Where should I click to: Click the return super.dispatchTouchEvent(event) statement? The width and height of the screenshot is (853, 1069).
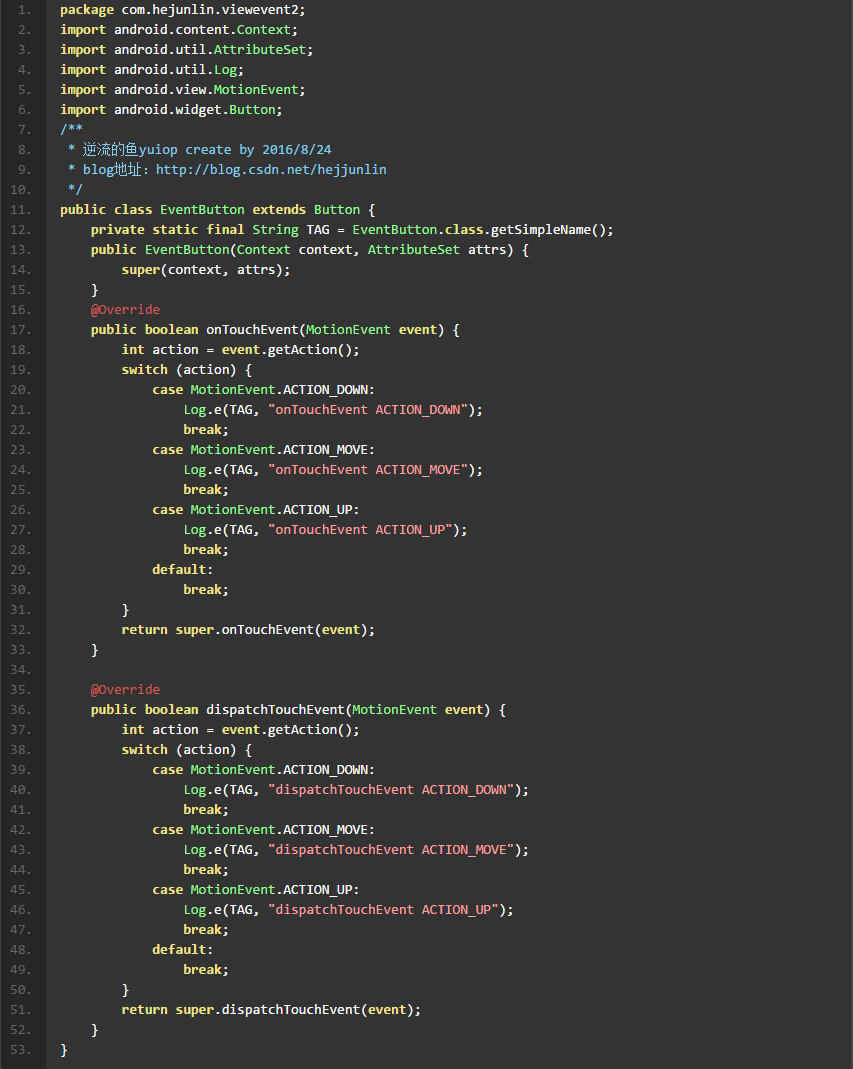coord(271,1010)
